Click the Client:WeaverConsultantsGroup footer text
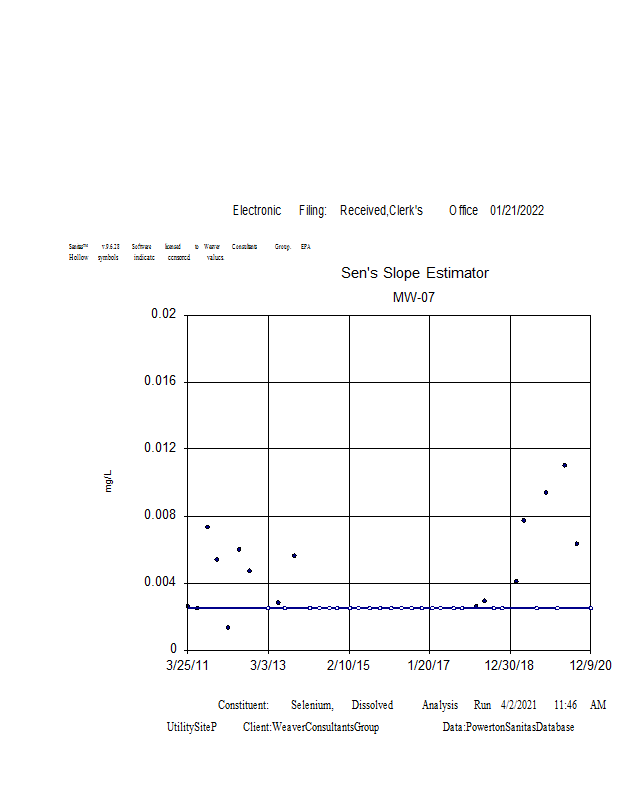 point(311,727)
